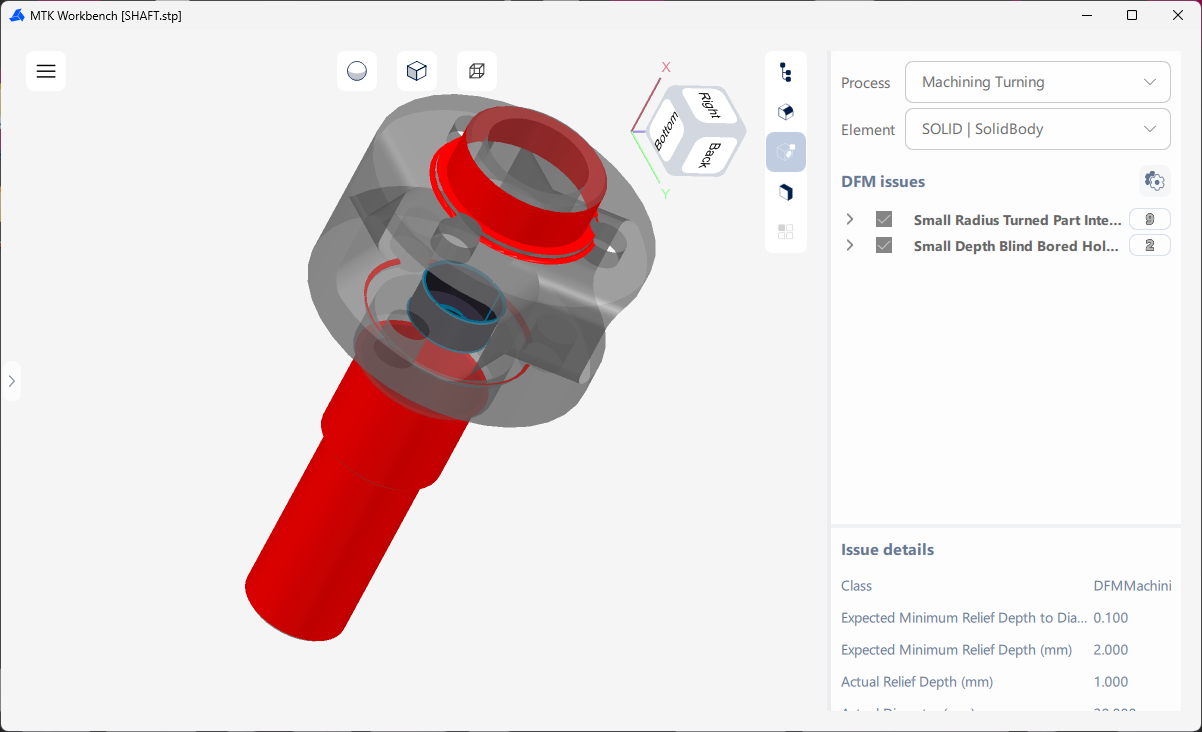Open the dark-sided cube panel icon

click(x=786, y=192)
